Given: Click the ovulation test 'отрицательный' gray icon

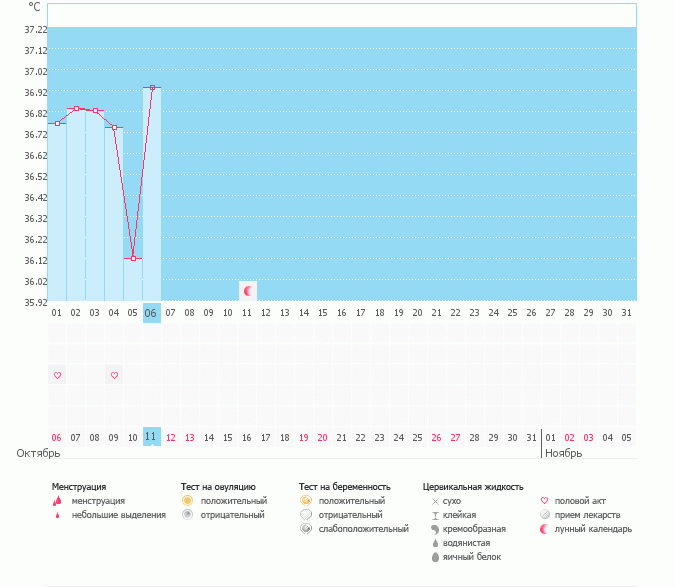Looking at the screenshot, I should click(x=187, y=515).
